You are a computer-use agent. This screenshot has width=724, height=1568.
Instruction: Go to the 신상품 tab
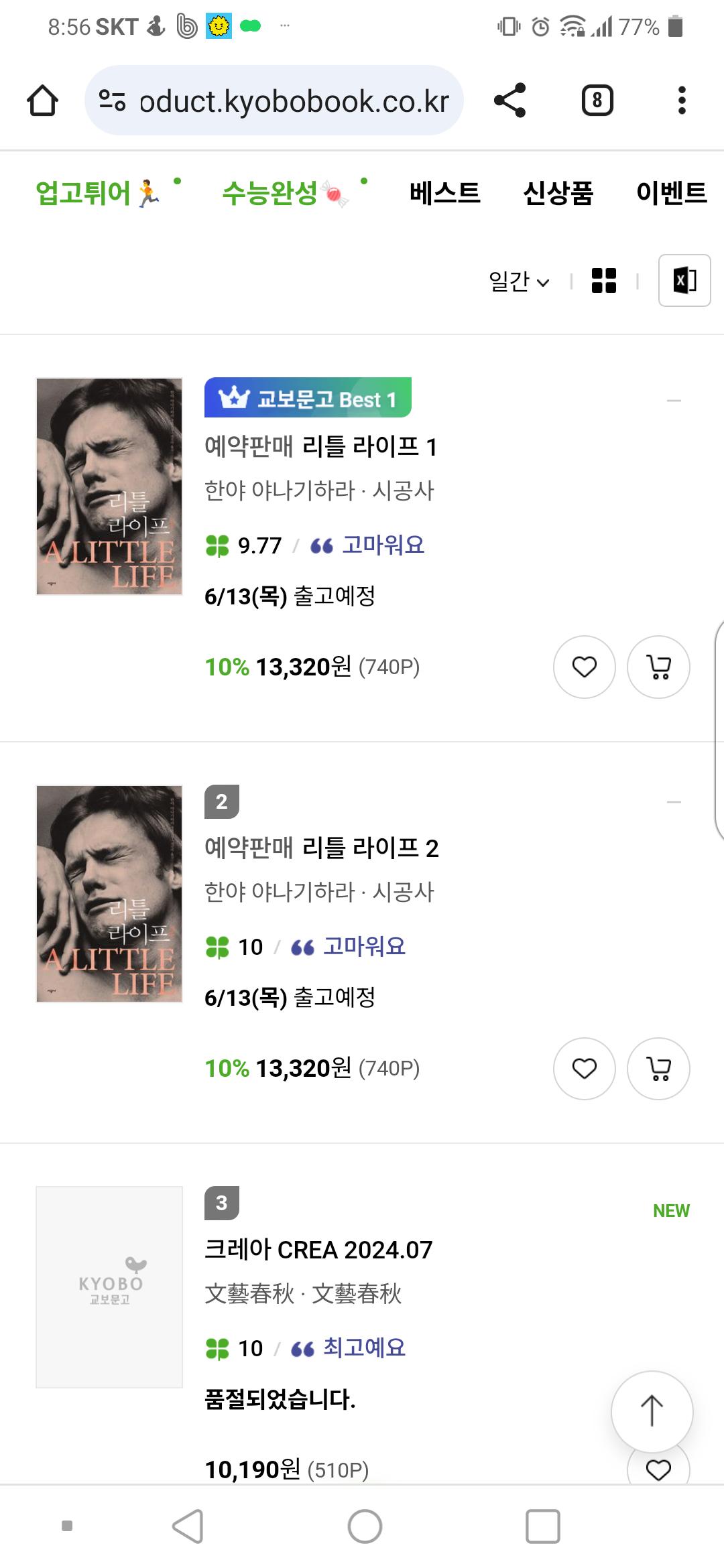pos(558,193)
